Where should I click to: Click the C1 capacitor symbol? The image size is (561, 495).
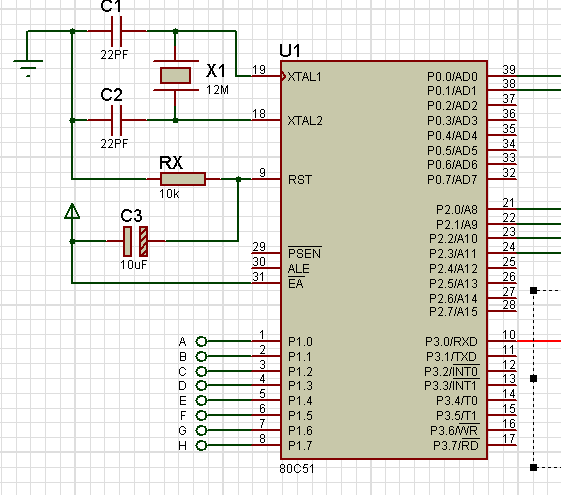coord(117,31)
